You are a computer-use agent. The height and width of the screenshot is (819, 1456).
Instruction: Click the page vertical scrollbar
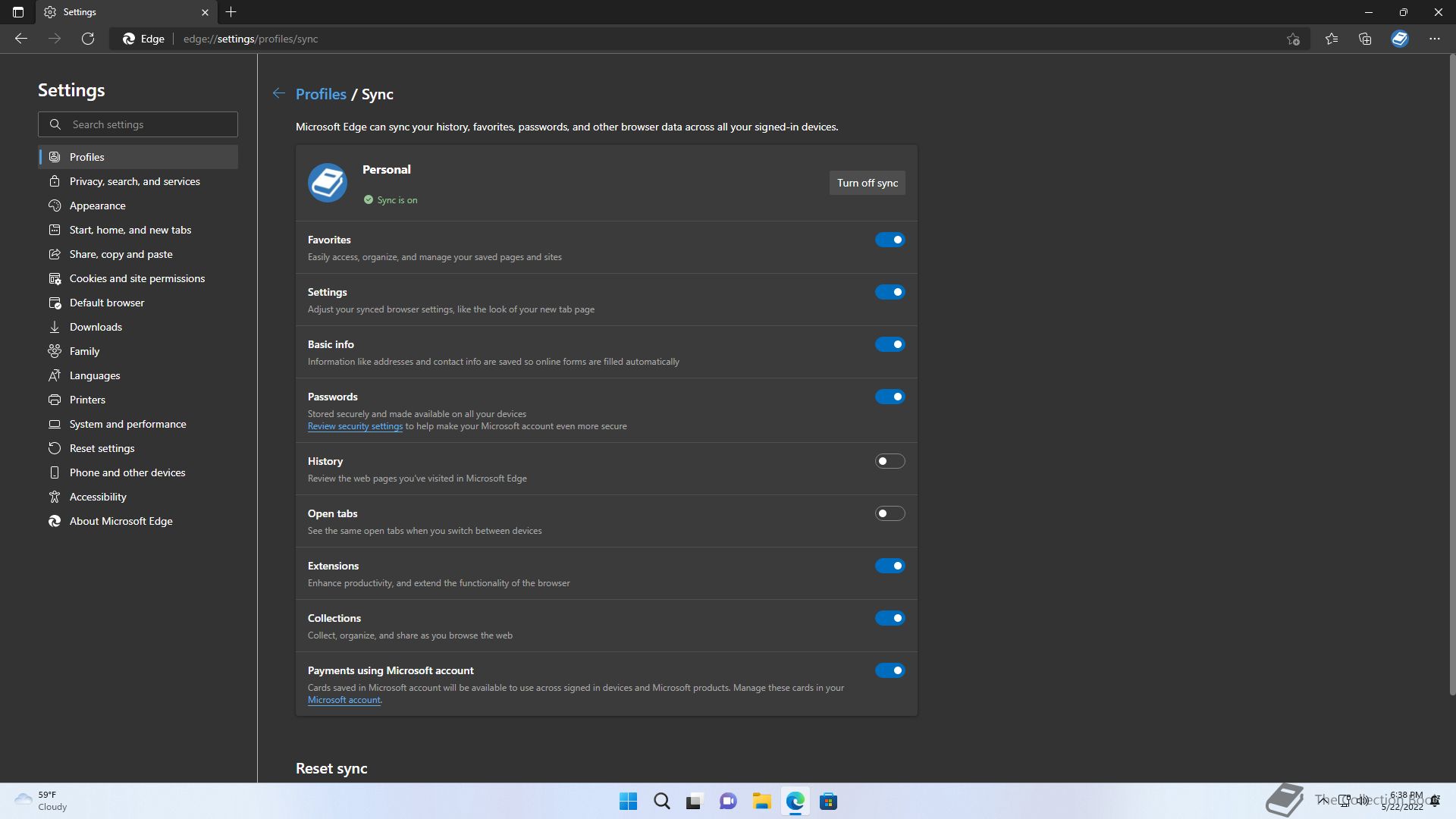click(x=1451, y=375)
